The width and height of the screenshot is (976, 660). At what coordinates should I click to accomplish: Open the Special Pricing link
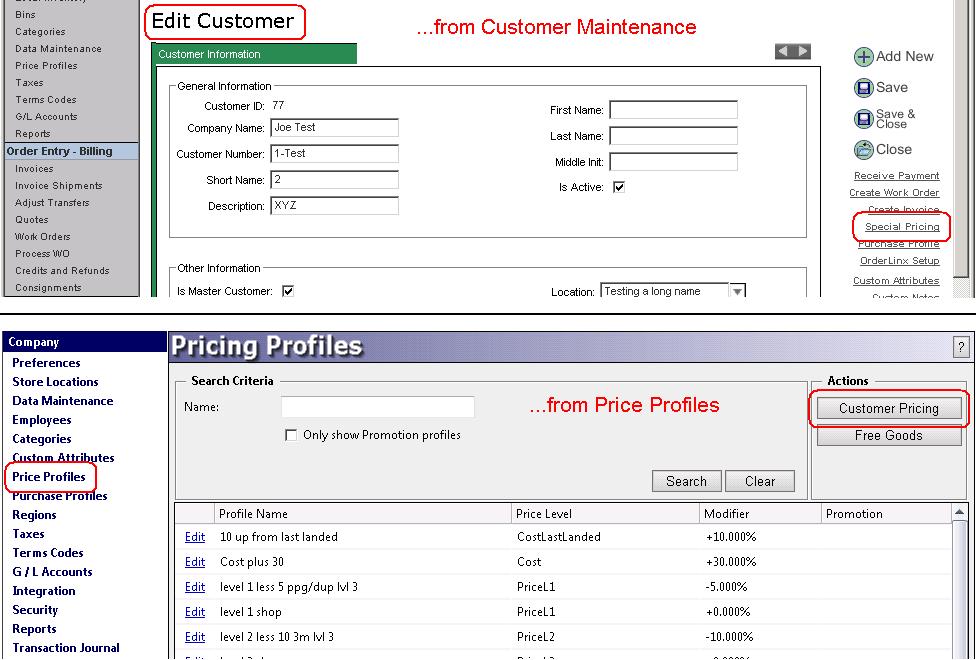click(902, 227)
